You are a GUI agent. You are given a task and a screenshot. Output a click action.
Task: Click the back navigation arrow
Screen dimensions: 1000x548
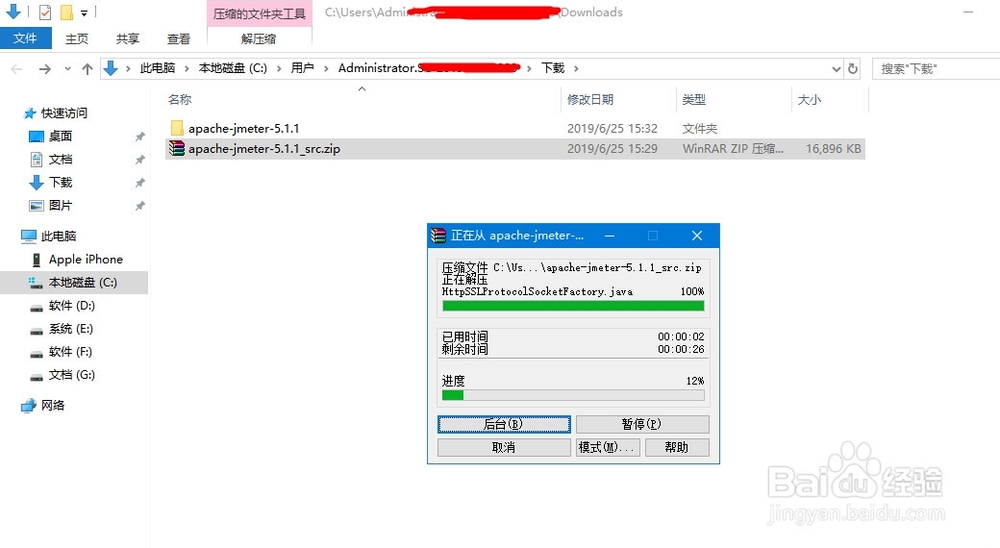coord(17,69)
